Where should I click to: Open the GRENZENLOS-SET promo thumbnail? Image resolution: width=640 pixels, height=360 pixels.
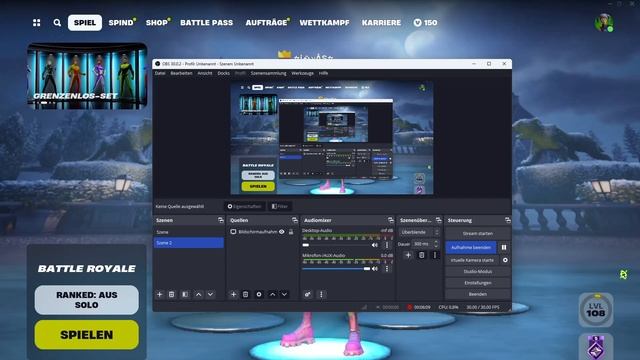coord(87,76)
